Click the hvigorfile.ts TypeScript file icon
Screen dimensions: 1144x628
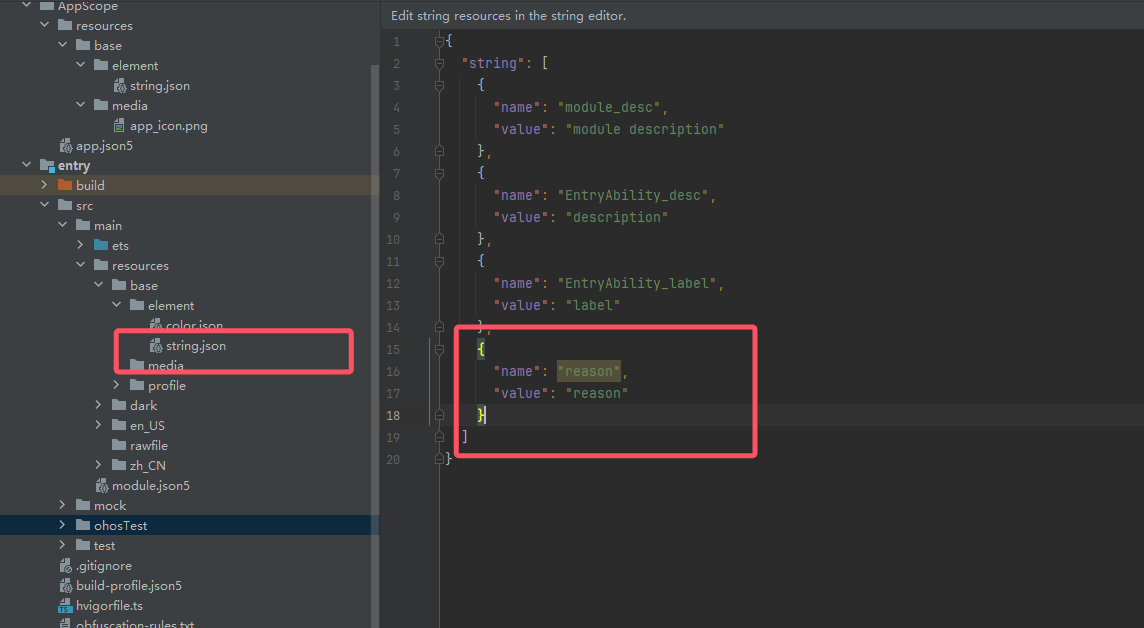pyautogui.click(x=65, y=605)
